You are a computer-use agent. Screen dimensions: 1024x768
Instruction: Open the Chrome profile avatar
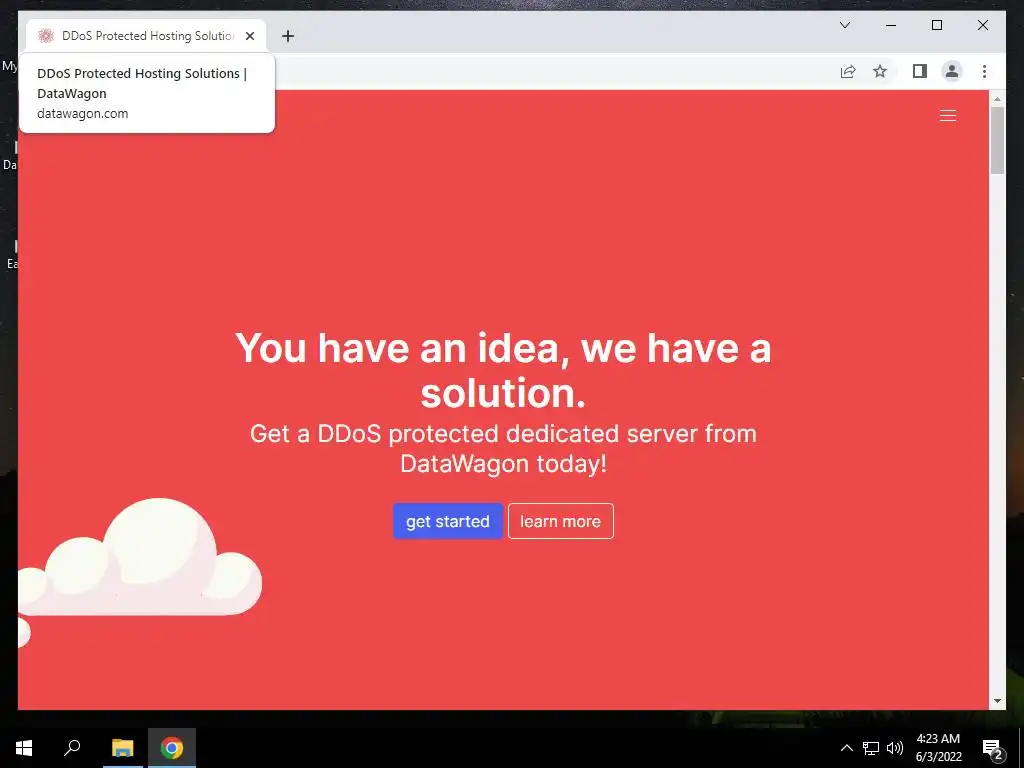[952, 71]
